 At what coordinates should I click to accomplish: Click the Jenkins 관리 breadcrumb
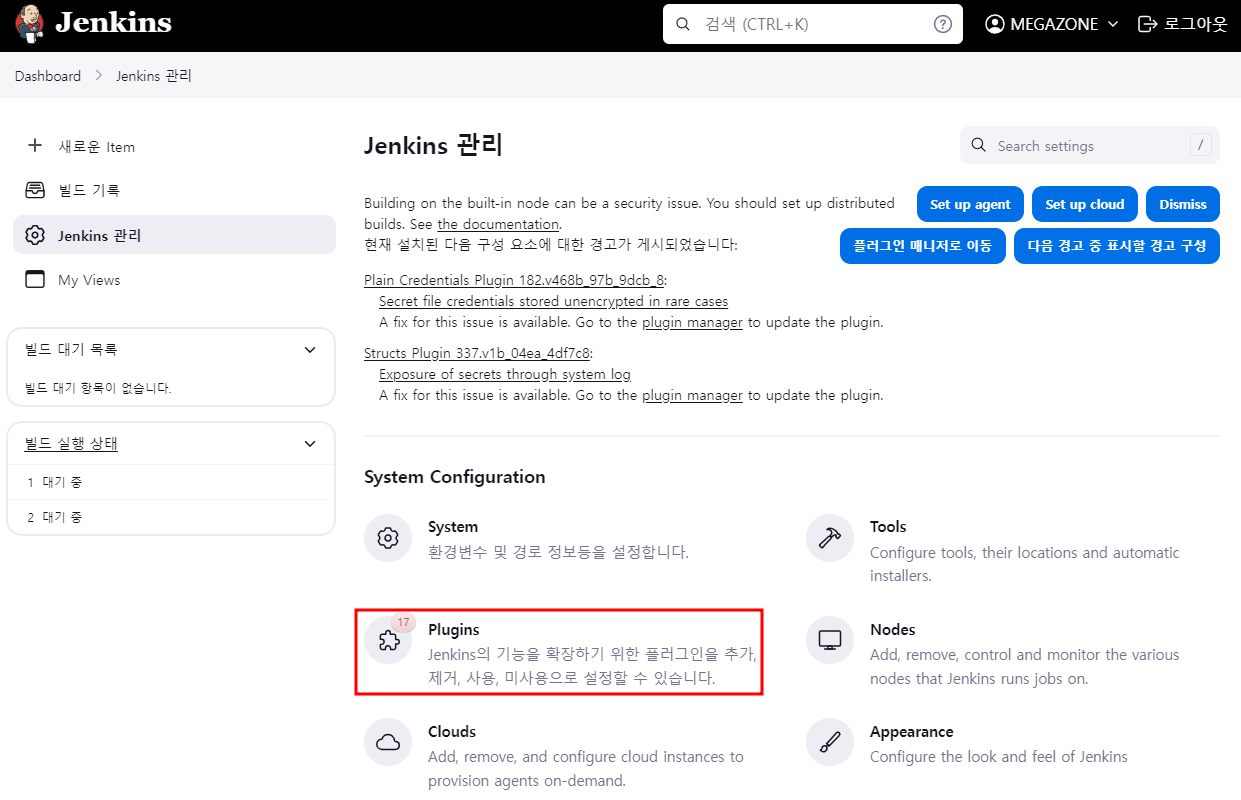pyautogui.click(x=154, y=76)
